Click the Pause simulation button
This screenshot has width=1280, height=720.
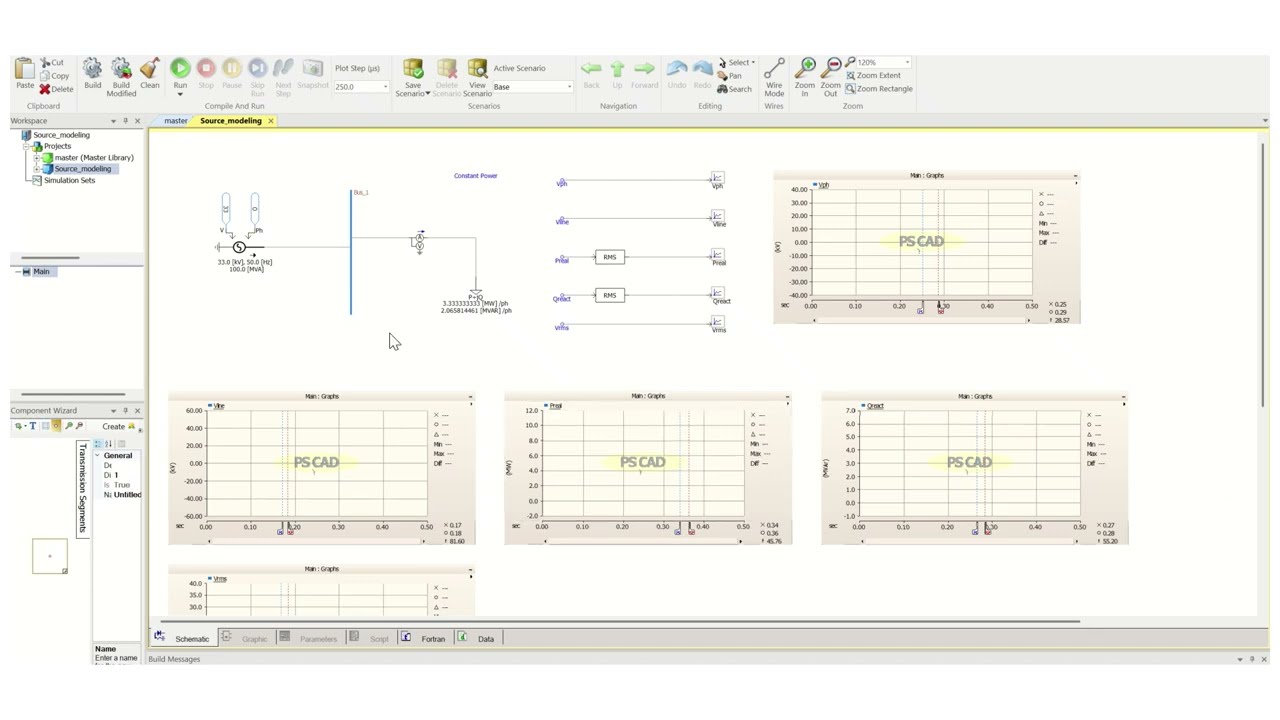click(x=232, y=68)
